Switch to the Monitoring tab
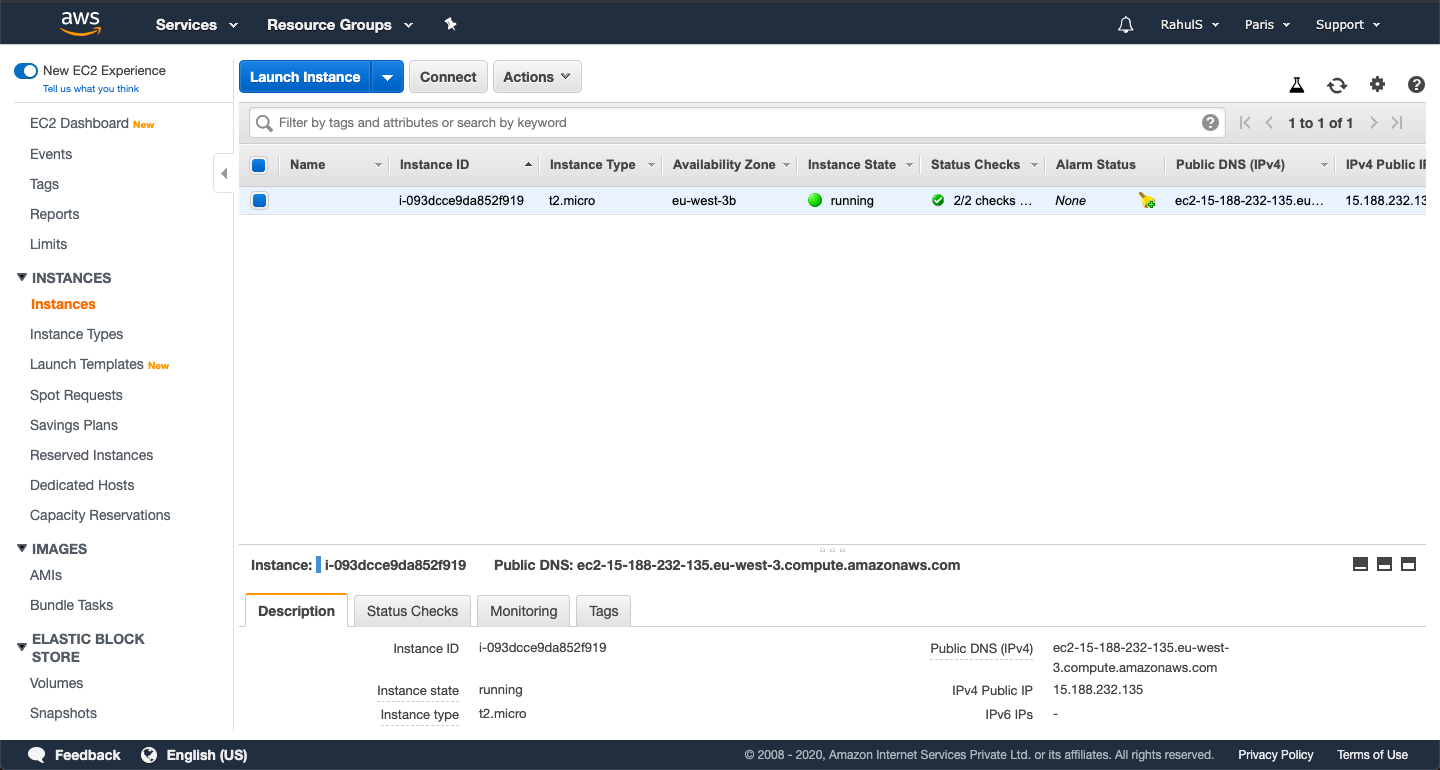1440x770 pixels. (x=523, y=611)
